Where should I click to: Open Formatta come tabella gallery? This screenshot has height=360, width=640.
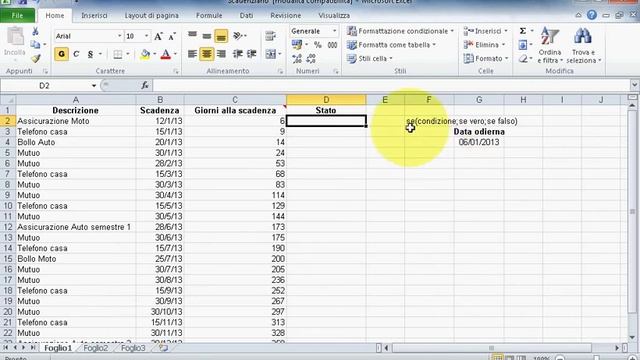coord(391,45)
